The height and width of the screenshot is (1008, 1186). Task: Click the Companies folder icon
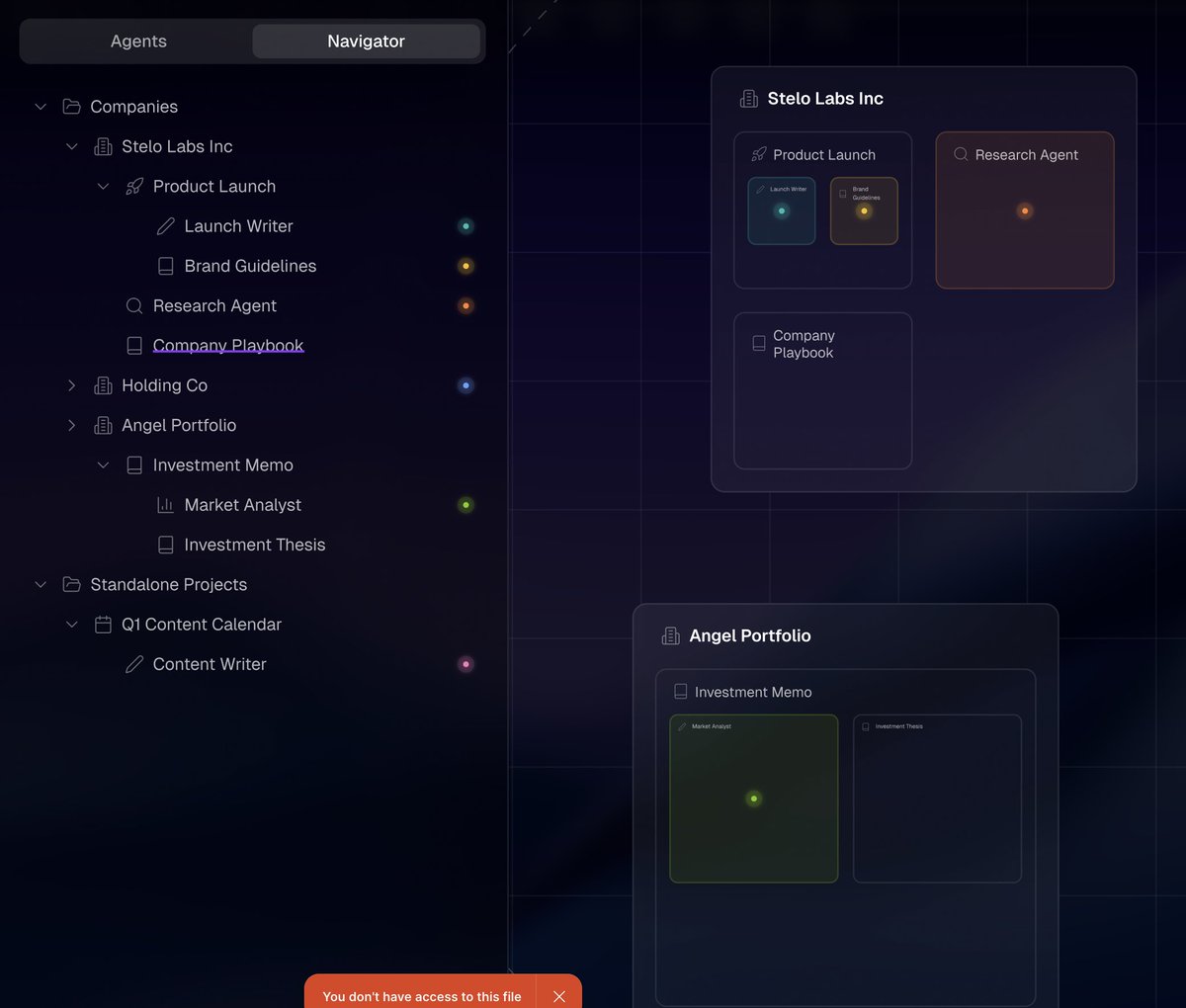71,107
